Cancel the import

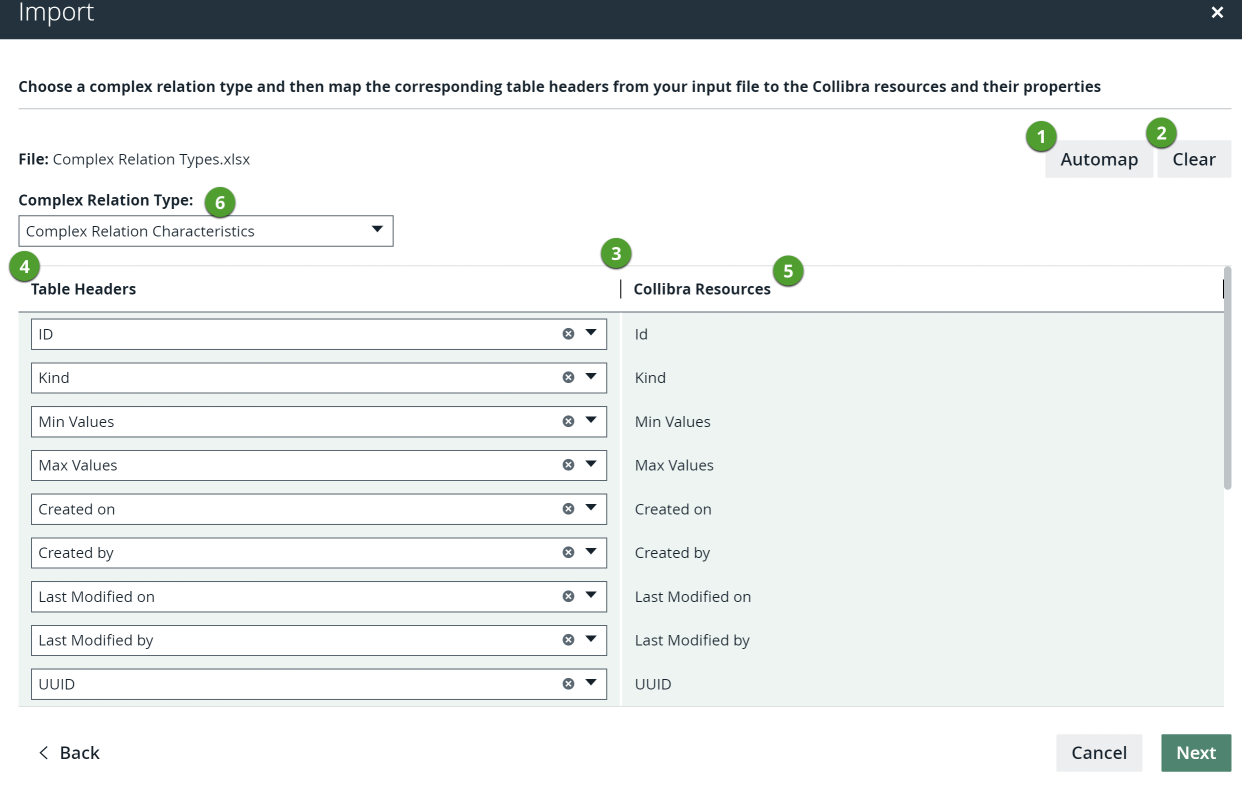[x=1098, y=753]
